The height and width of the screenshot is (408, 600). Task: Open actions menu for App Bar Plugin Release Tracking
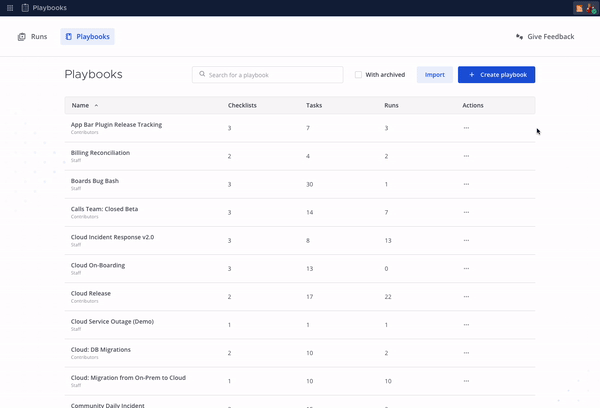(466, 128)
